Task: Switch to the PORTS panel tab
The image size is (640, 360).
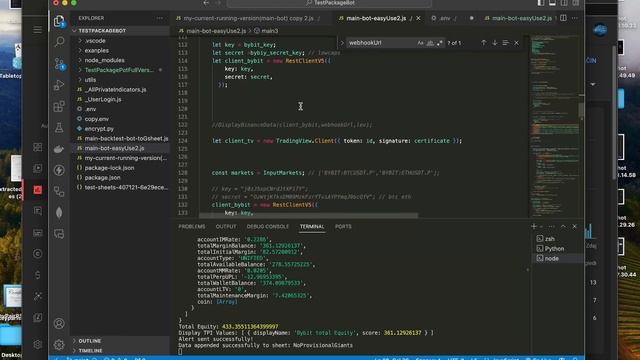Action: pos(343,226)
